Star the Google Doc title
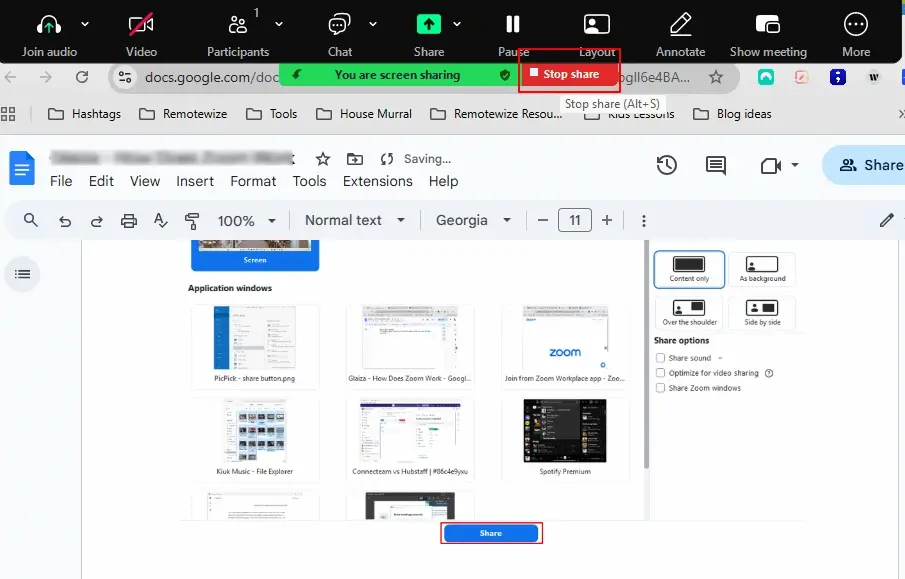The height and width of the screenshot is (579, 905). tap(322, 159)
